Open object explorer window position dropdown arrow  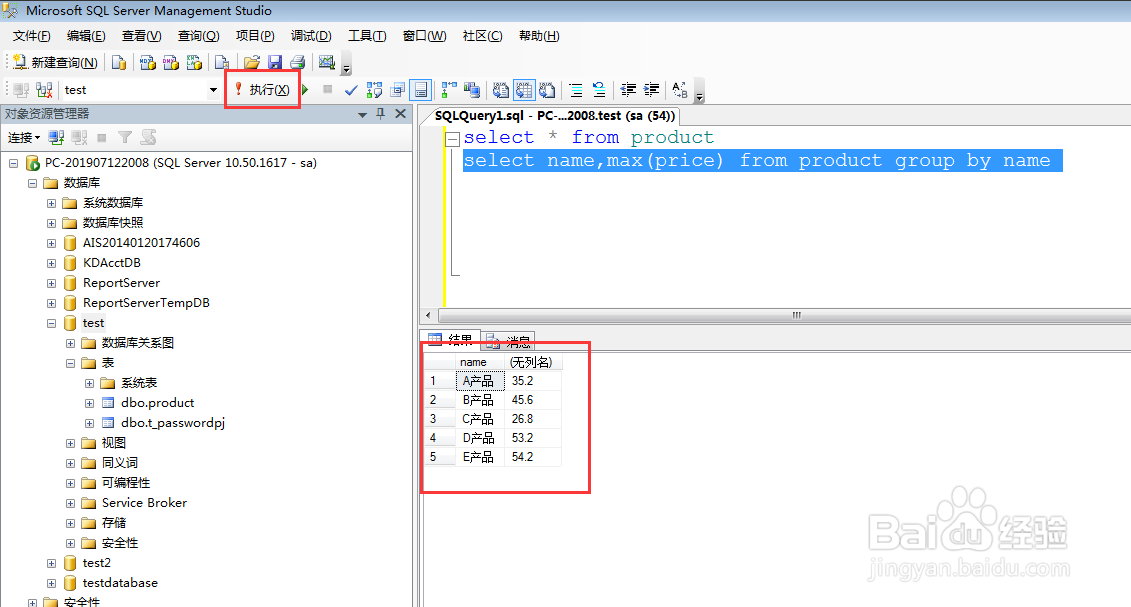tap(362, 115)
